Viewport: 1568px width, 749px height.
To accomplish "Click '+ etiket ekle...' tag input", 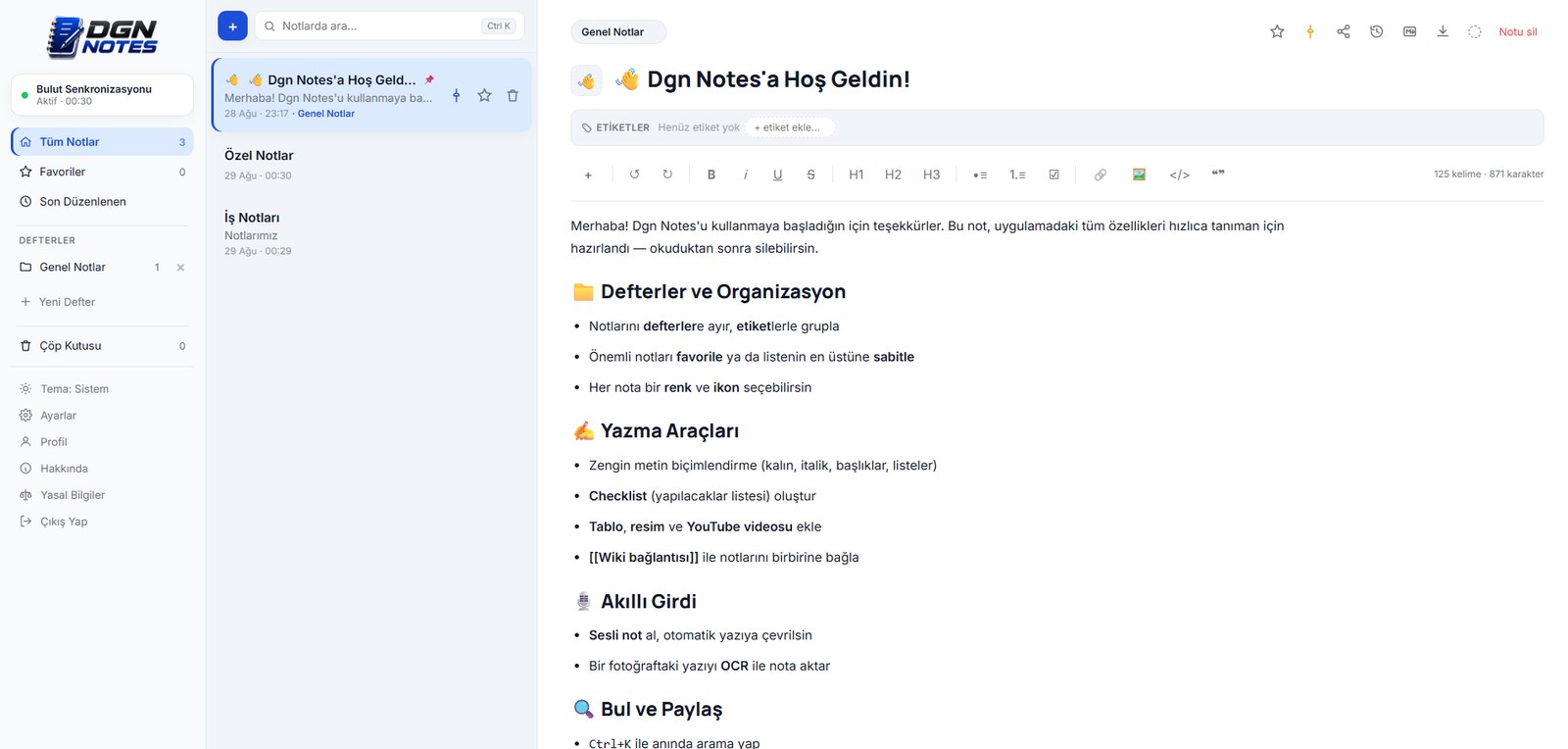I will [x=790, y=127].
